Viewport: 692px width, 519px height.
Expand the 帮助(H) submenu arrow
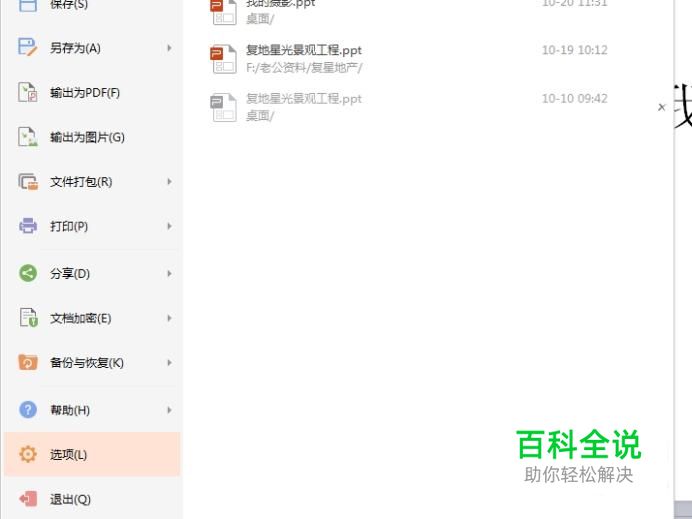tap(169, 410)
